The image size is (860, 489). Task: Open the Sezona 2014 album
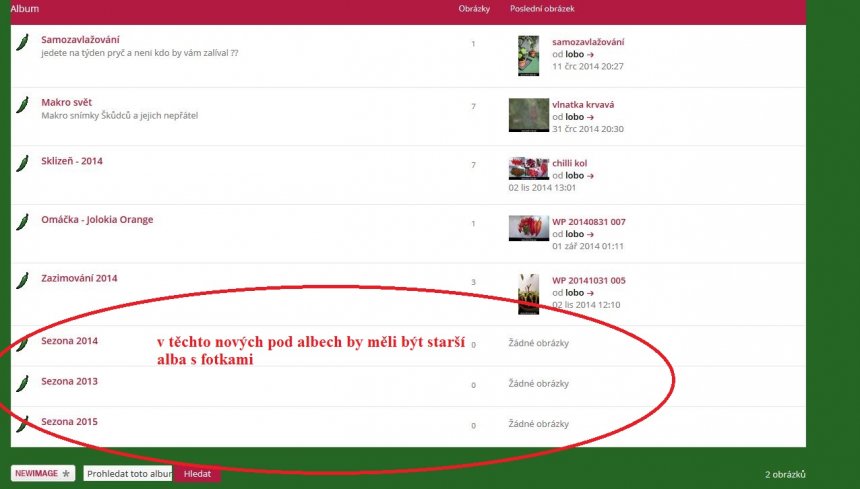[x=69, y=341]
